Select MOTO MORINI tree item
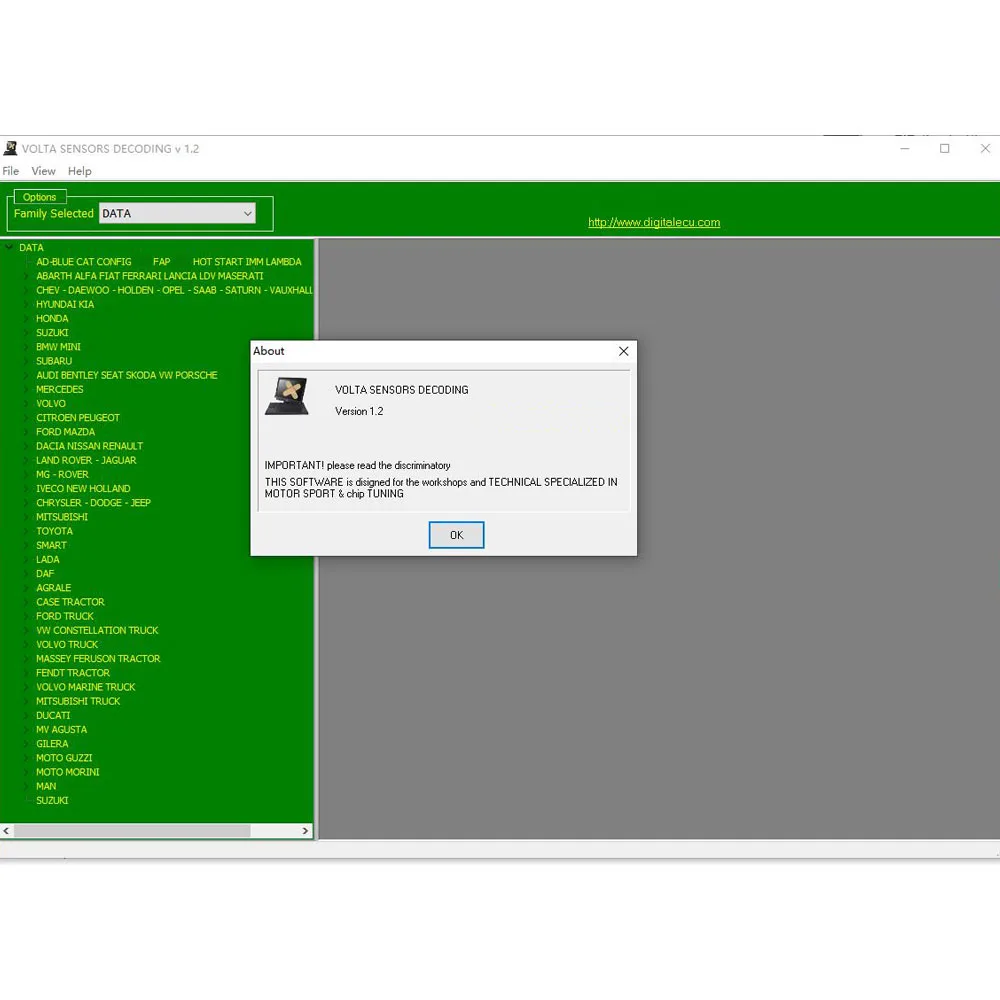Image resolution: width=1000 pixels, height=1000 pixels. pyautogui.click(x=68, y=772)
